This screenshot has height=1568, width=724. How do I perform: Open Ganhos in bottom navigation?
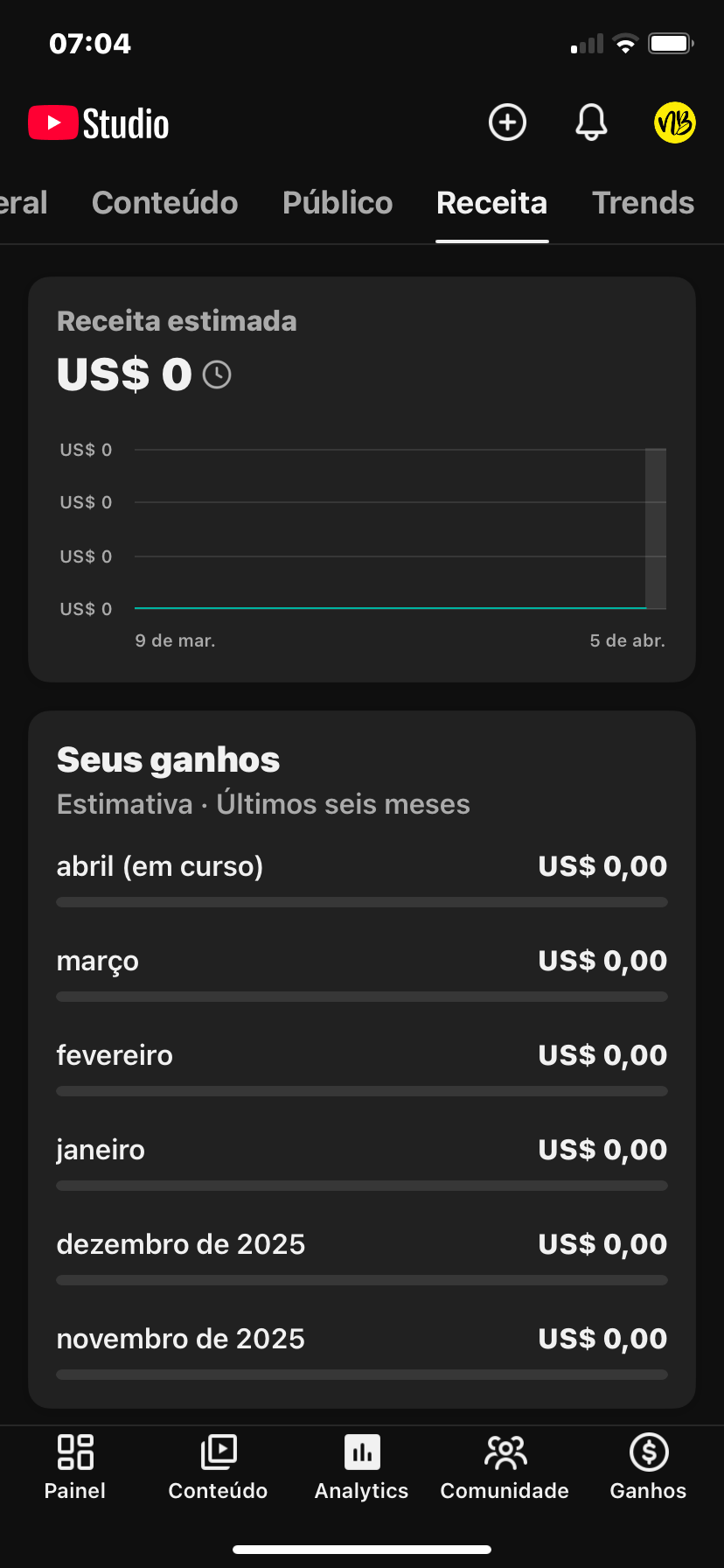648,1467
